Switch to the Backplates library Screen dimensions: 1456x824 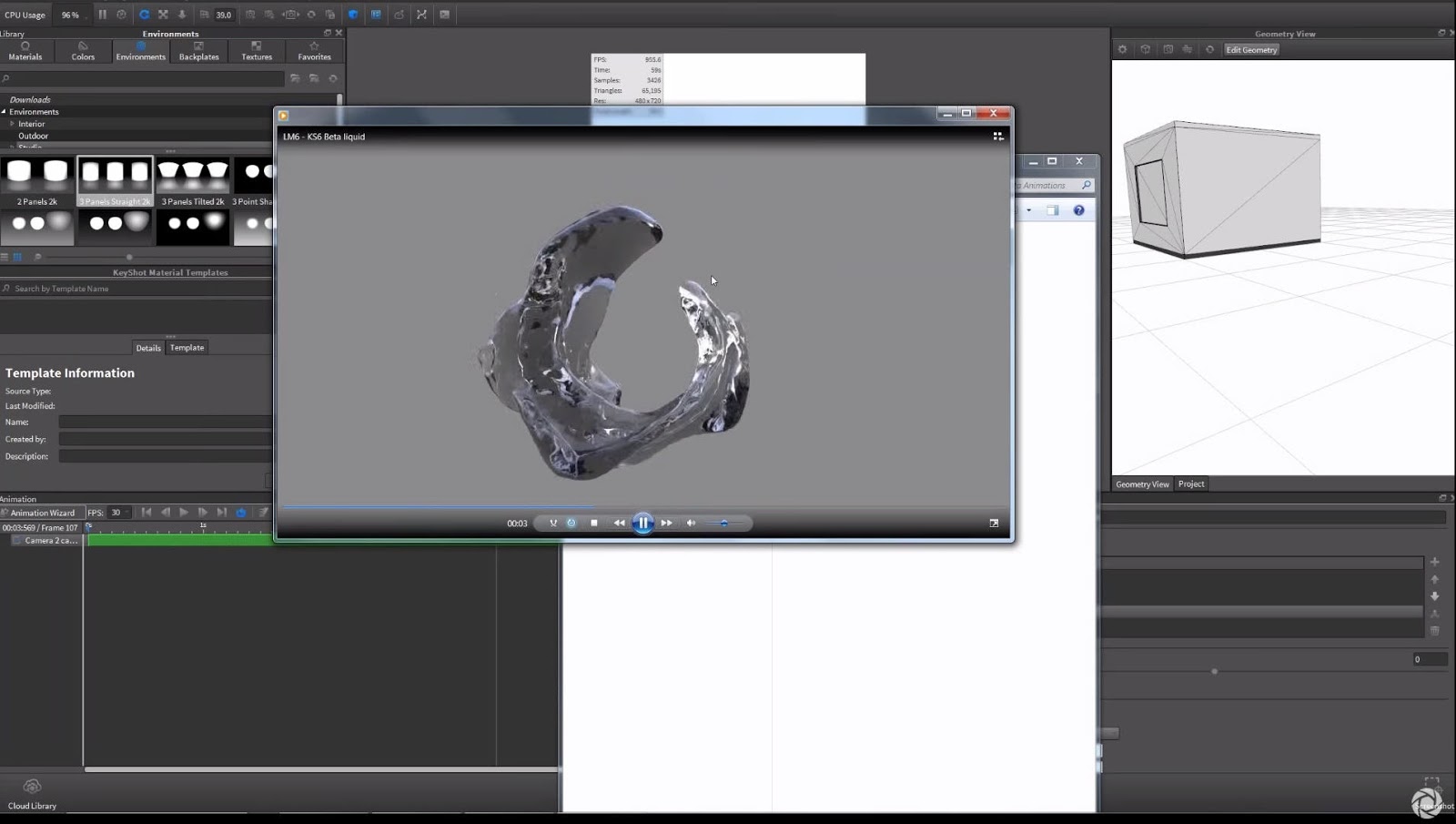coord(198,51)
